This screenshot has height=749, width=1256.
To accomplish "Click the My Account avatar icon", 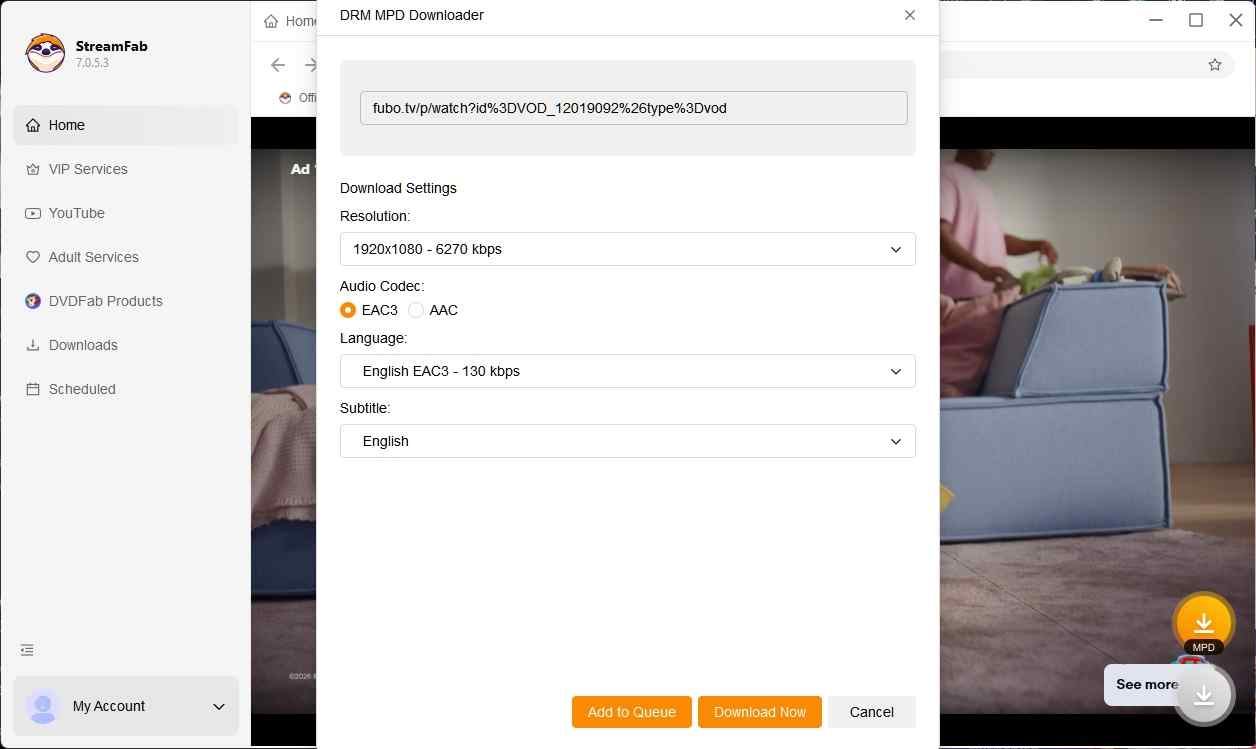I will (x=43, y=706).
